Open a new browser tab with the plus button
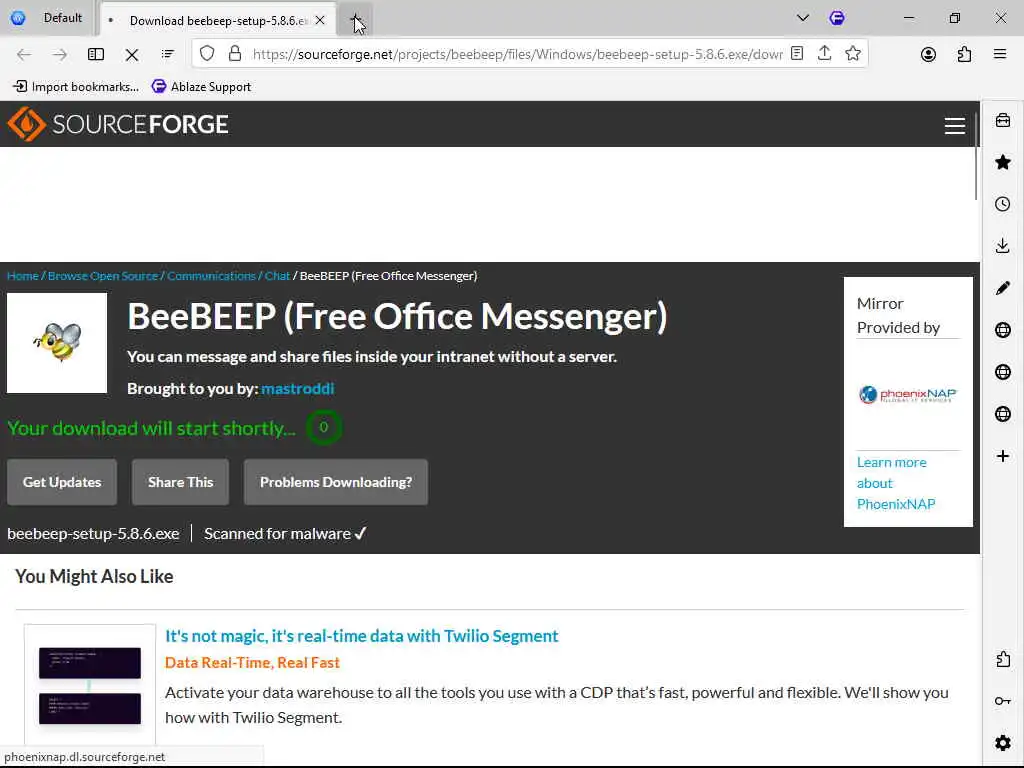This screenshot has height=768, width=1024. coord(355,20)
